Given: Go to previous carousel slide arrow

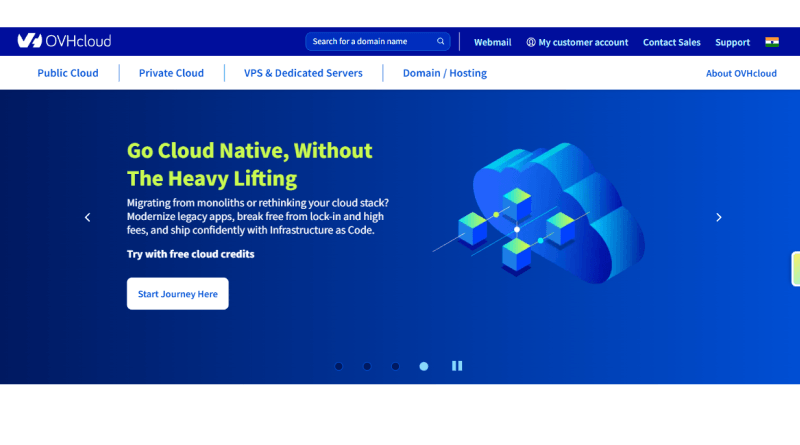Looking at the screenshot, I should coord(88,217).
